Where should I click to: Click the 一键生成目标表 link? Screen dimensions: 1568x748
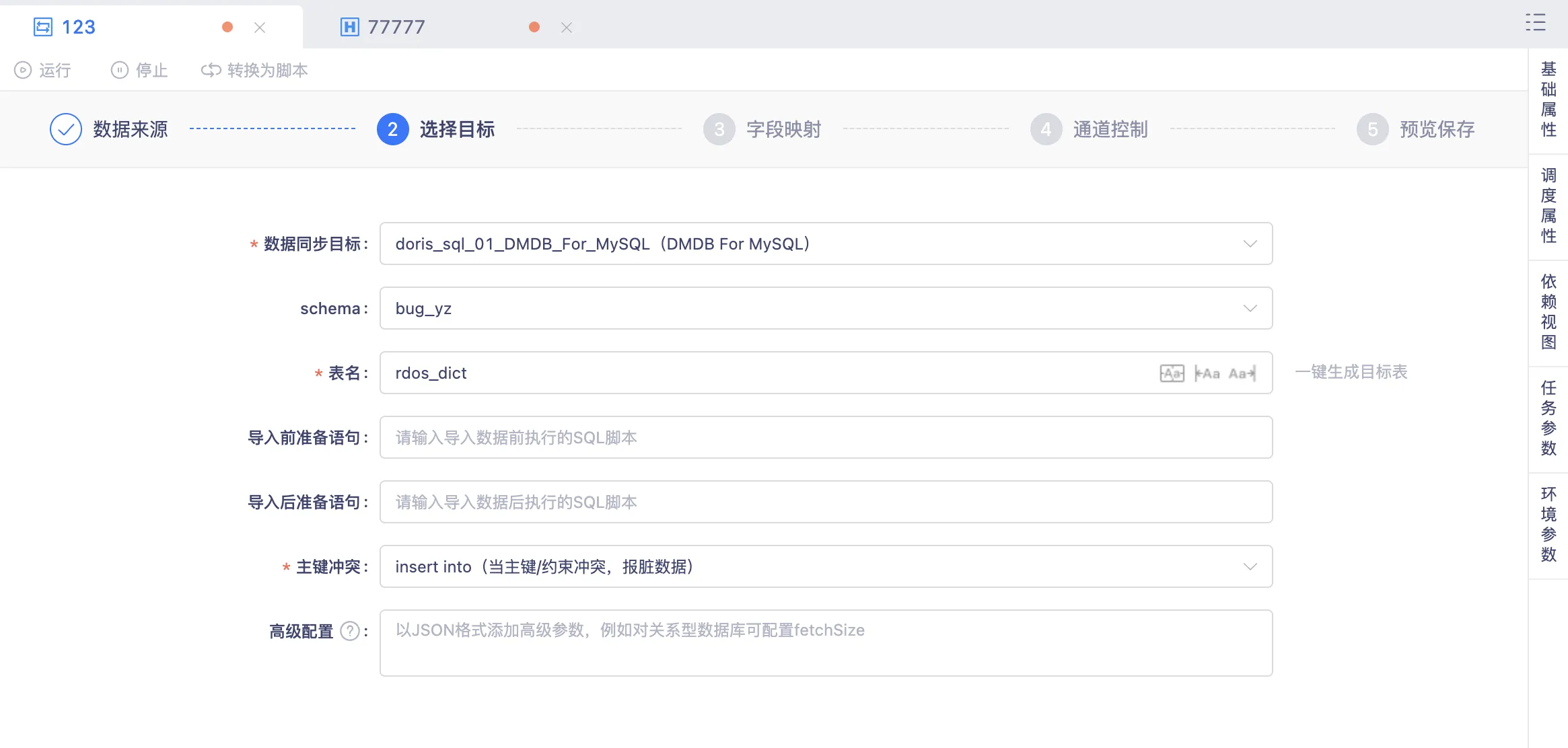(1351, 372)
